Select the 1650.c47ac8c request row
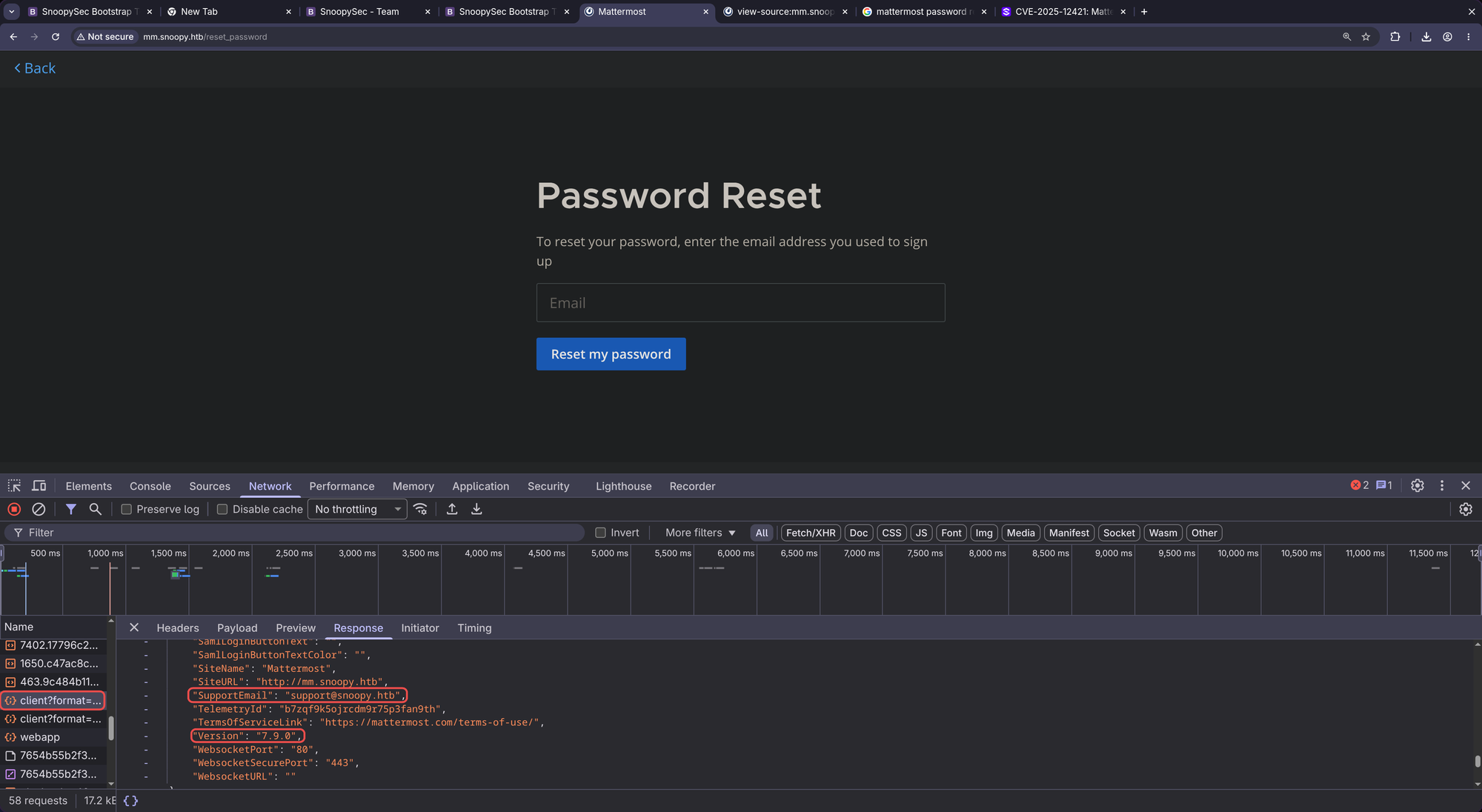The width and height of the screenshot is (1482, 812). (53, 663)
